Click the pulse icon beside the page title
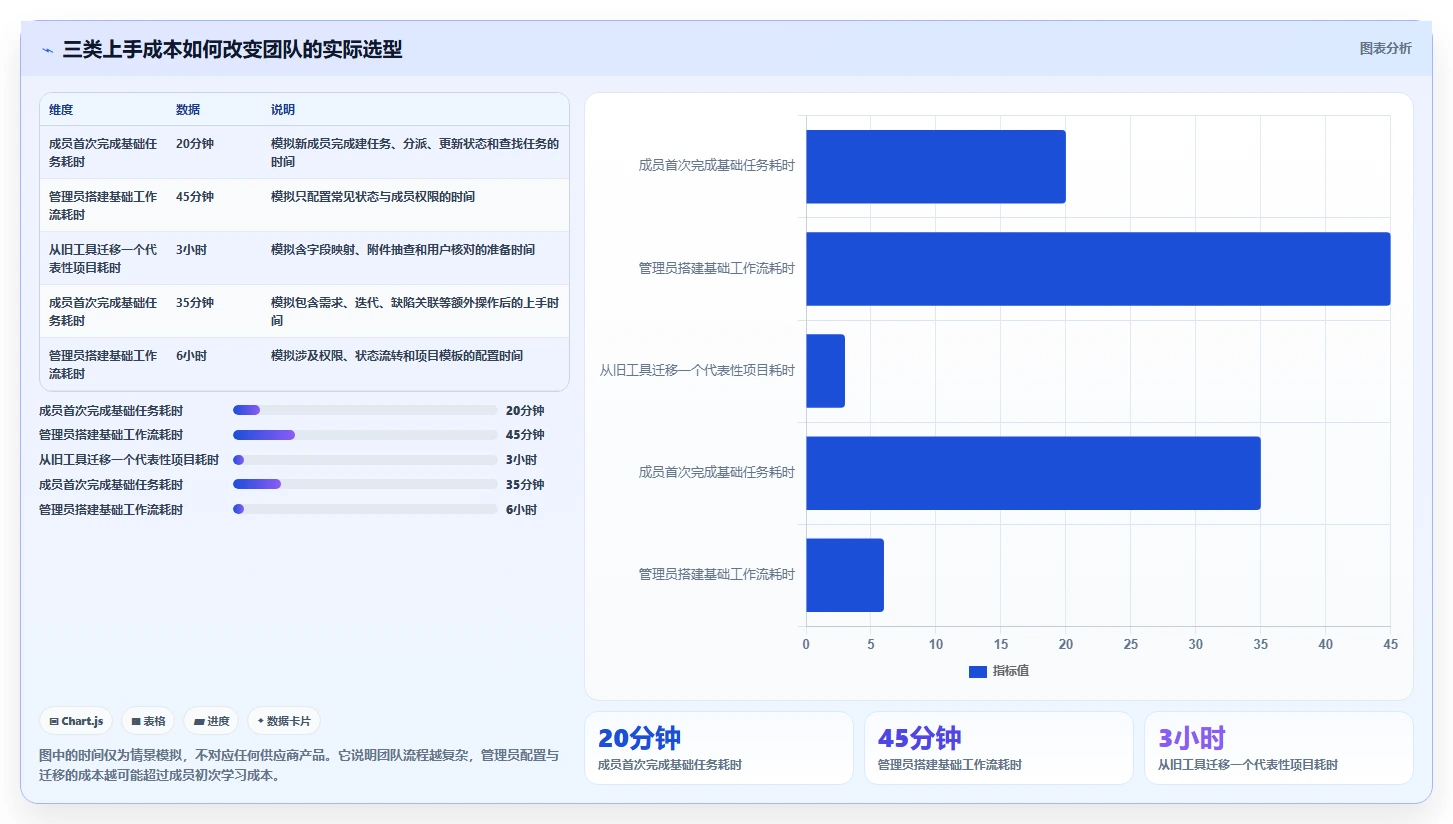This screenshot has width=1453, height=824. (x=47, y=50)
